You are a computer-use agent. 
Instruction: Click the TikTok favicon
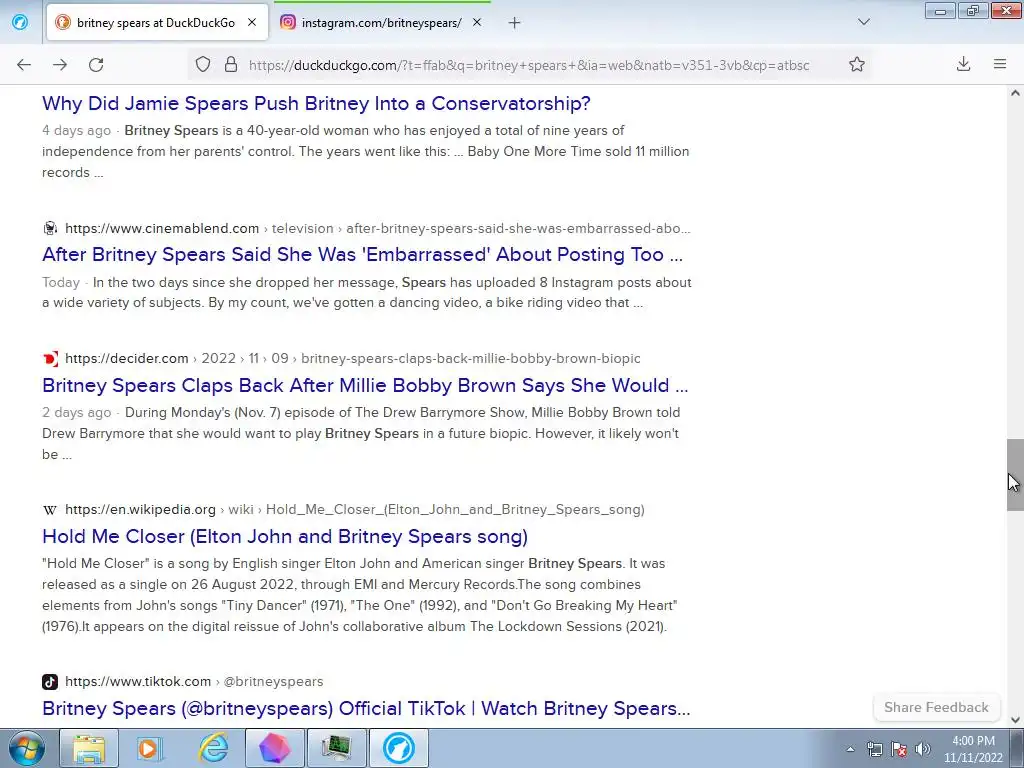point(50,681)
